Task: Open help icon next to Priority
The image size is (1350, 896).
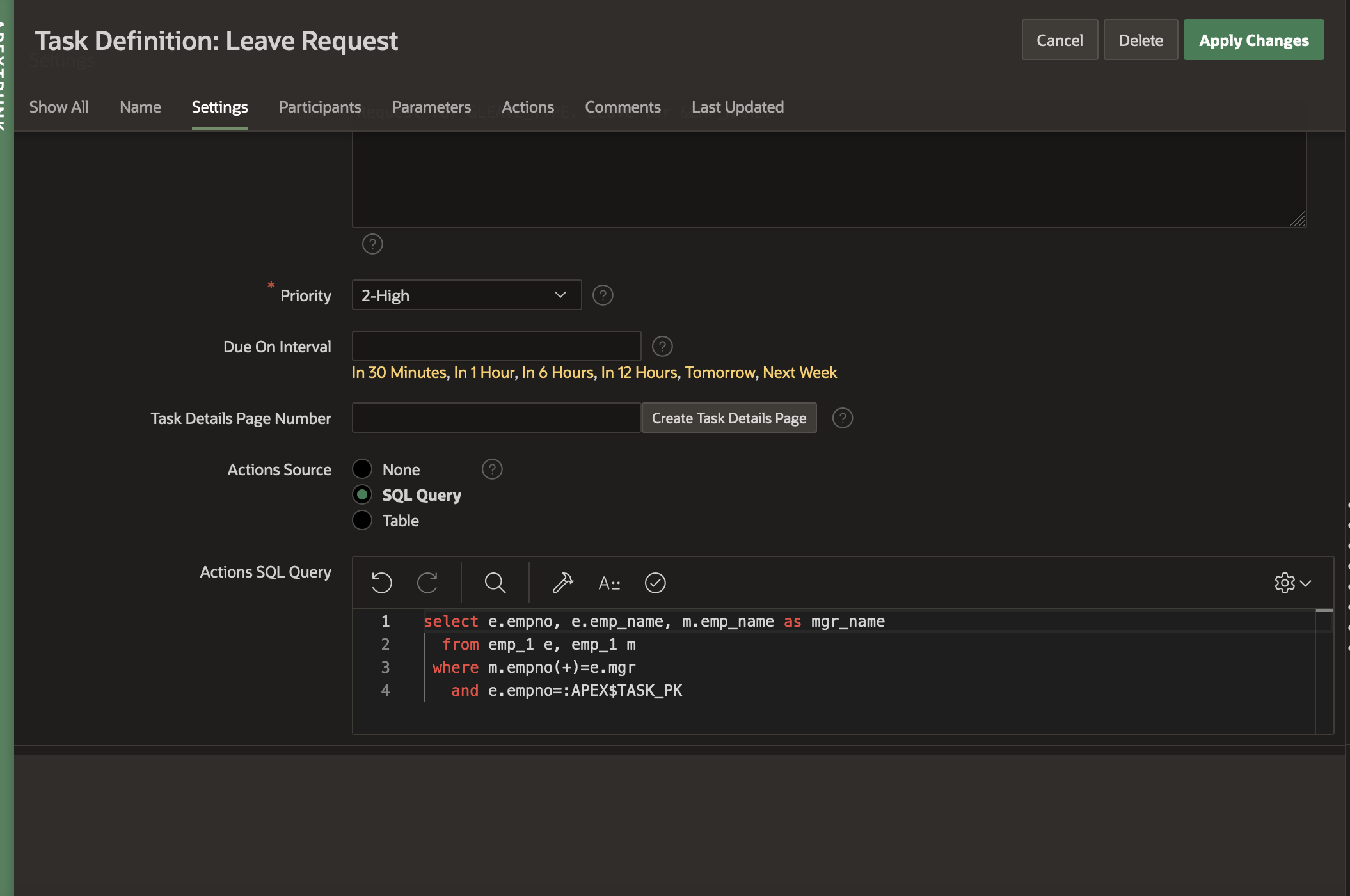Action: [x=603, y=295]
